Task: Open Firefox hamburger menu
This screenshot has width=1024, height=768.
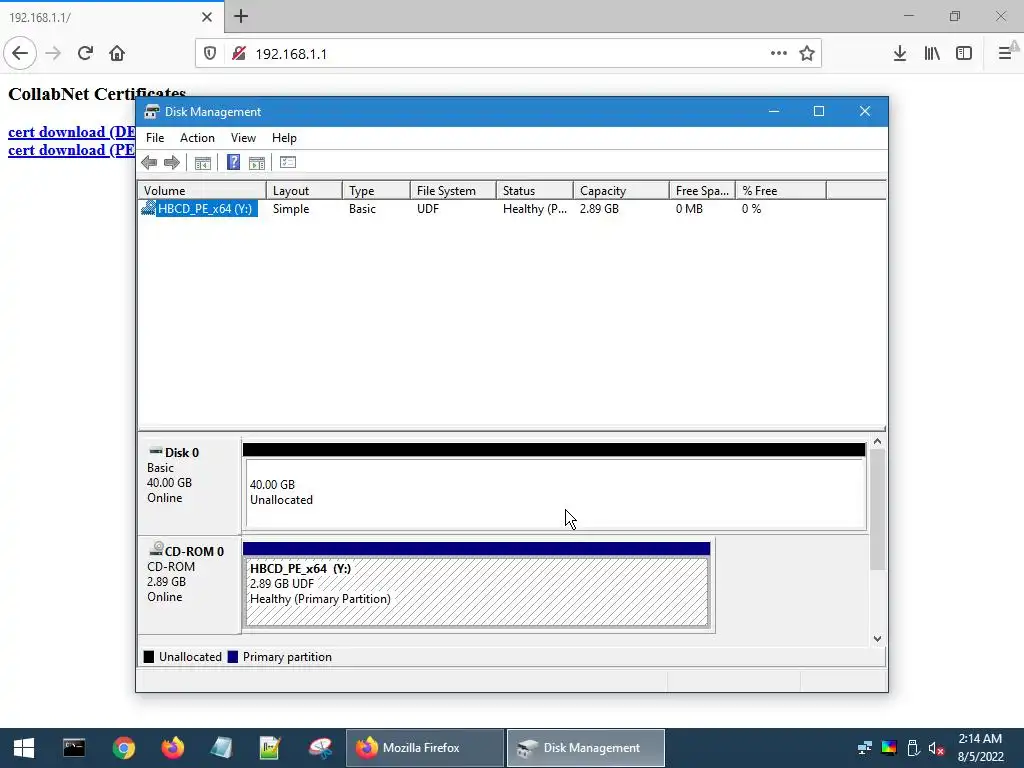Action: [1005, 54]
